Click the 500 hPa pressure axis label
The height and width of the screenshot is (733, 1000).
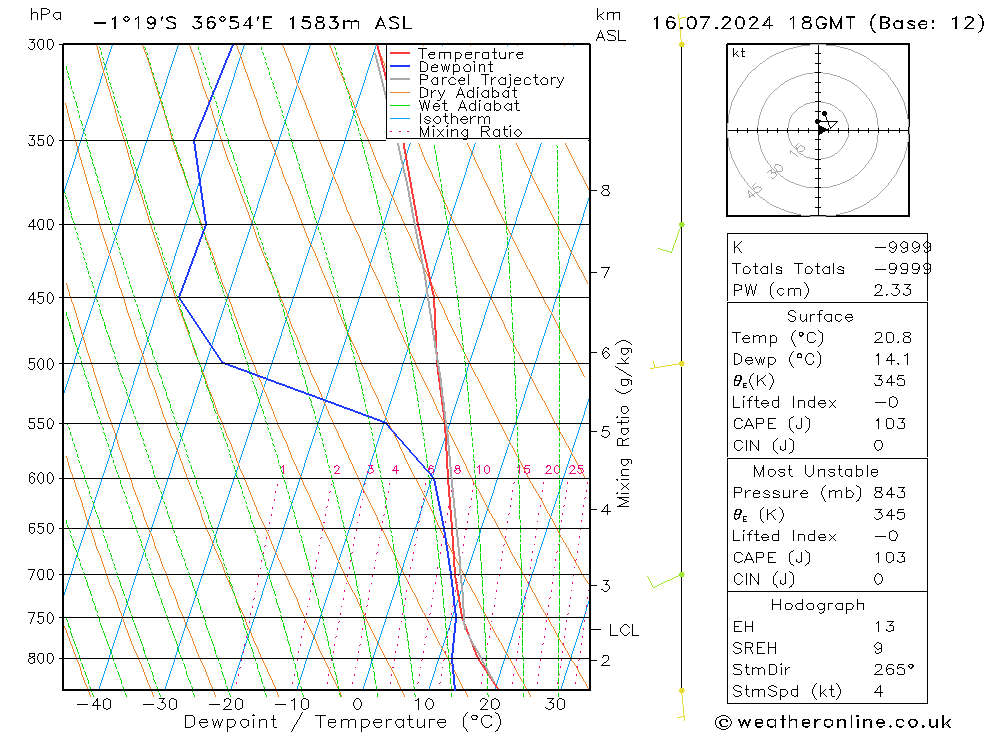pyautogui.click(x=41, y=364)
